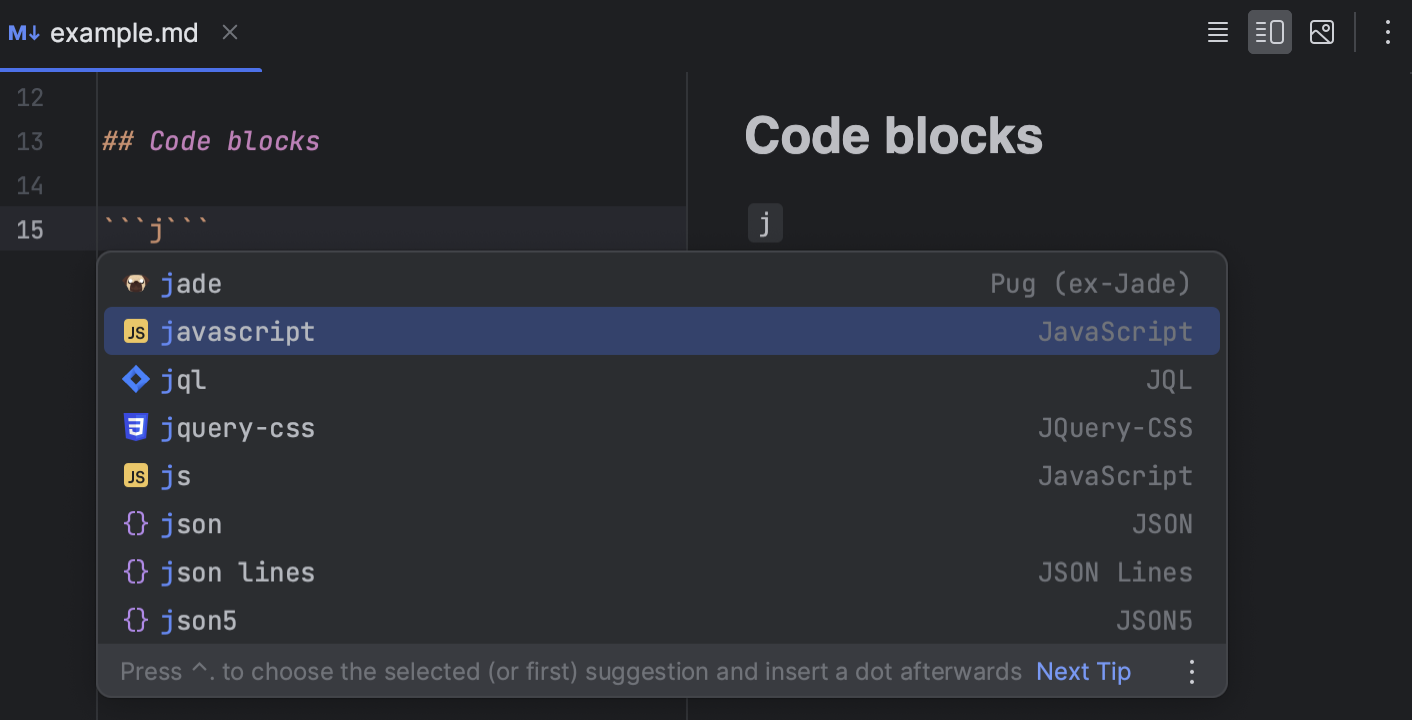Image resolution: width=1412 pixels, height=720 pixels.
Task: Show preview only using the image icon
Action: 1322,32
